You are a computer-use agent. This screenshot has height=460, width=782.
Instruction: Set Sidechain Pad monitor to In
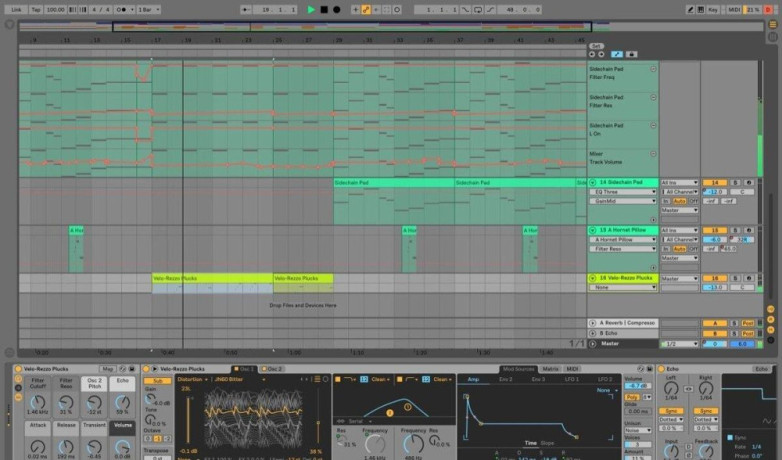coord(666,201)
